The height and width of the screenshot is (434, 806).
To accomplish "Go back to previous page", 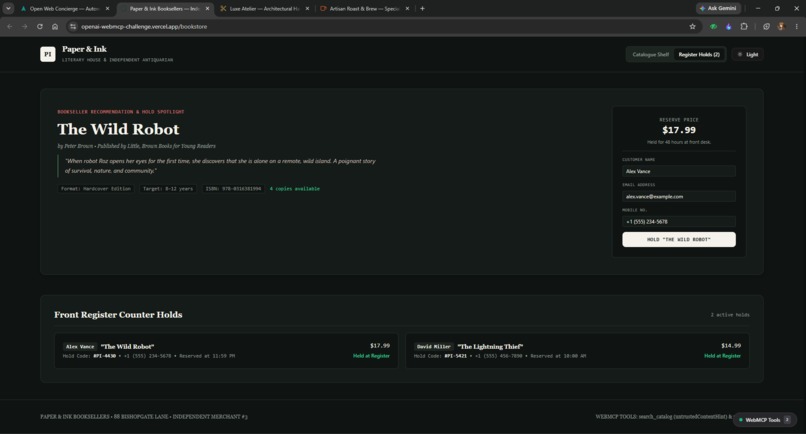I will 10,26.
